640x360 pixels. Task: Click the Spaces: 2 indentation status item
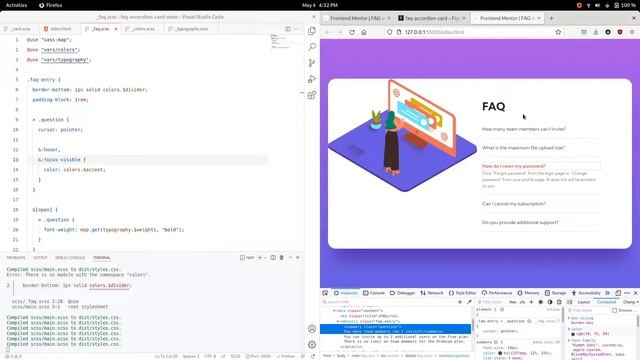click(x=191, y=356)
